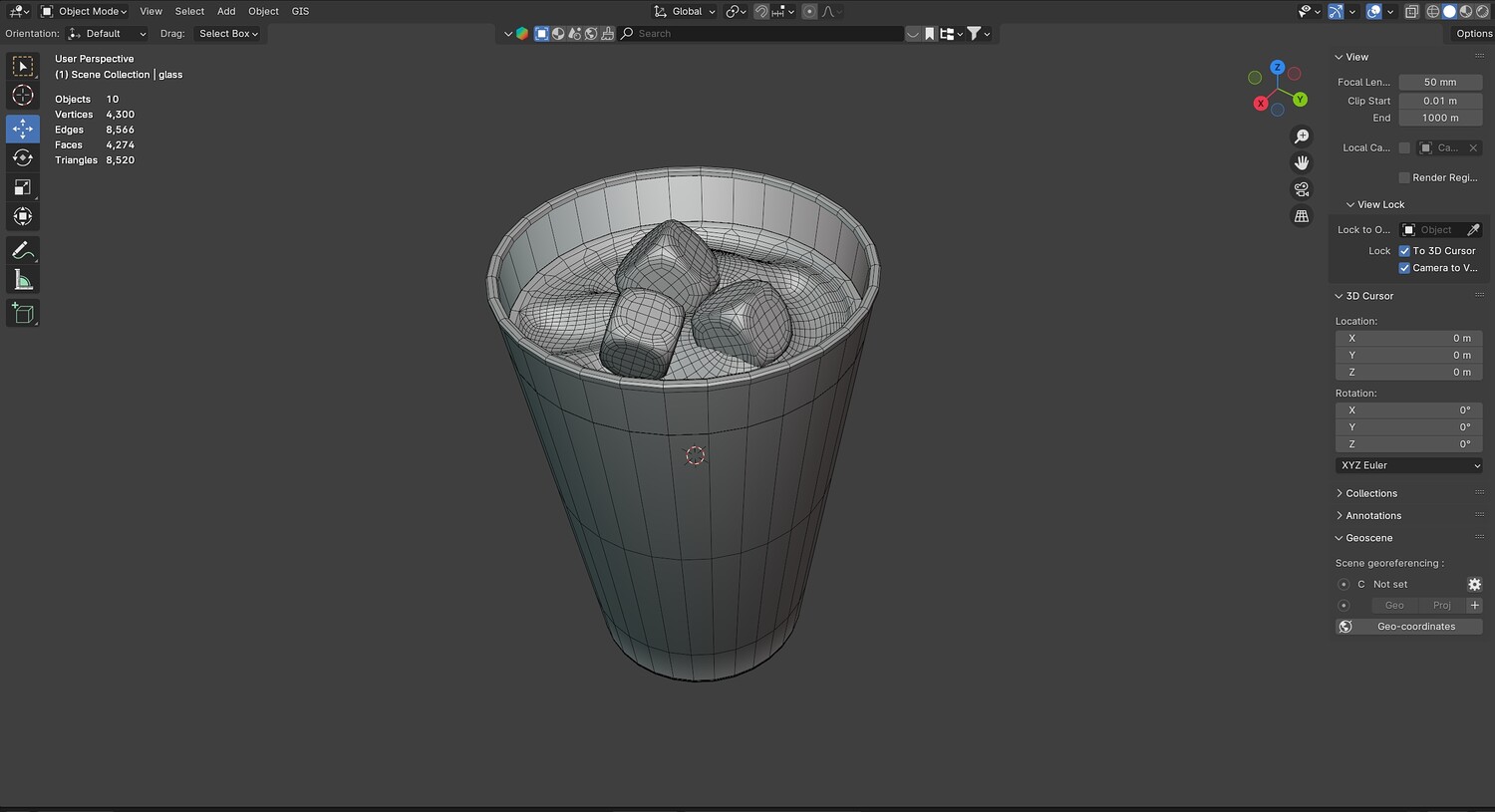The height and width of the screenshot is (812, 1495).
Task: Click the Options button in header
Action: click(x=1473, y=34)
